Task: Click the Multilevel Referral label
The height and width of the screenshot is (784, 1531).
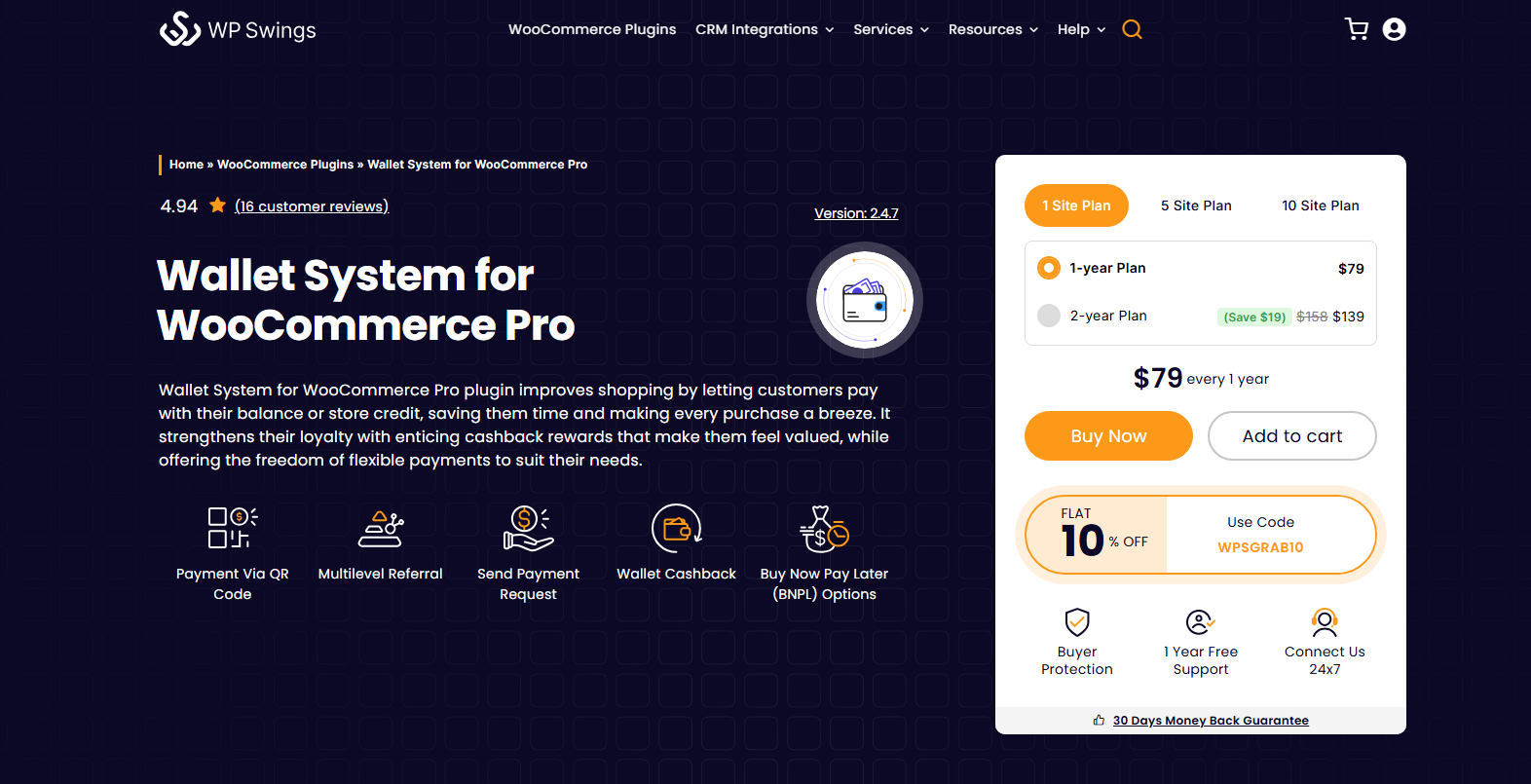Action: point(381,574)
